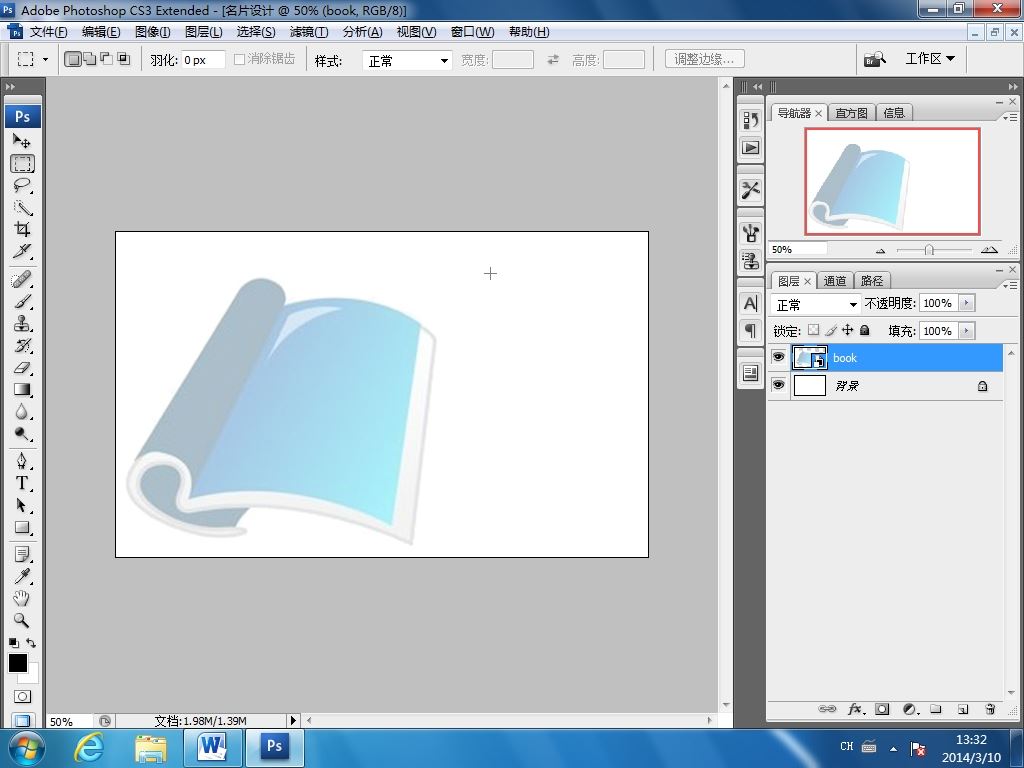This screenshot has height=768, width=1024.
Task: Switch to the Hand tool
Action: 22,598
